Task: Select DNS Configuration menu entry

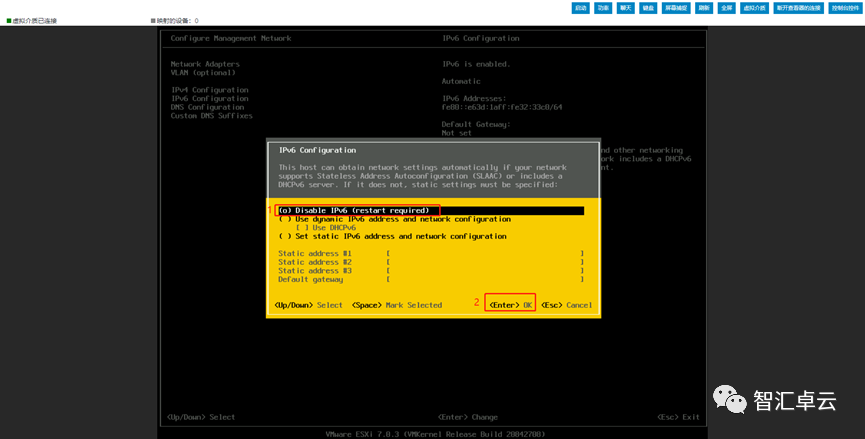Action: click(207, 107)
